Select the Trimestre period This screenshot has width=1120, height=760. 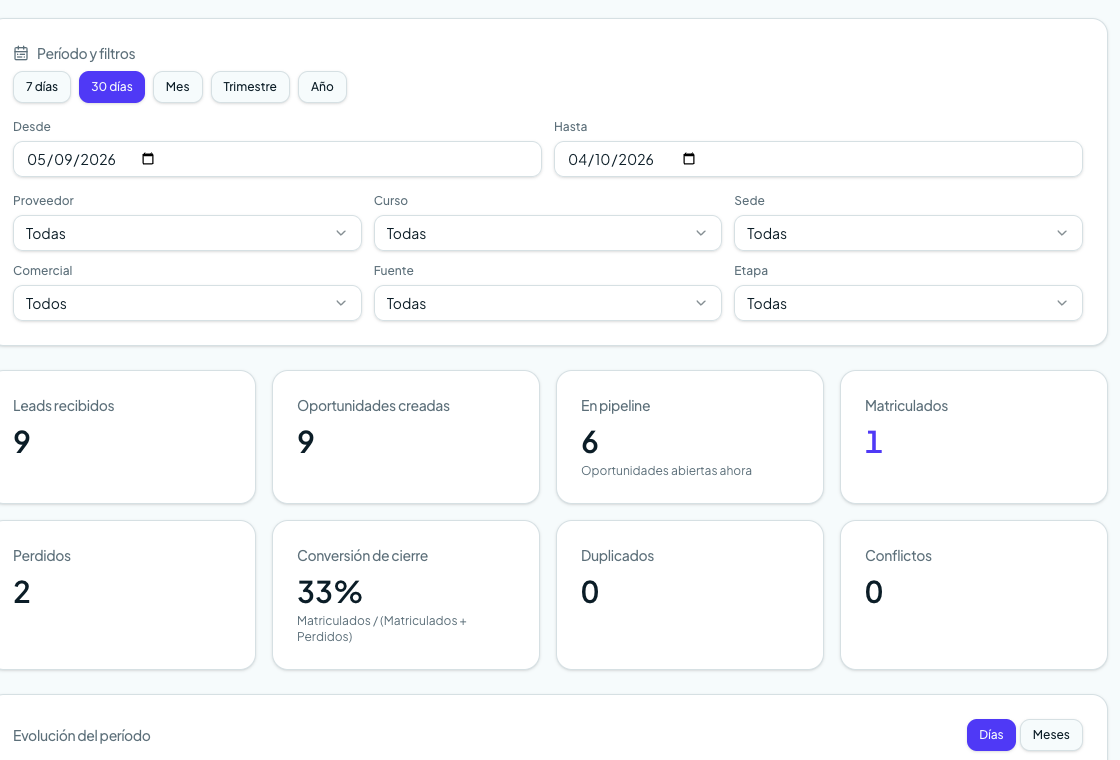[250, 87]
